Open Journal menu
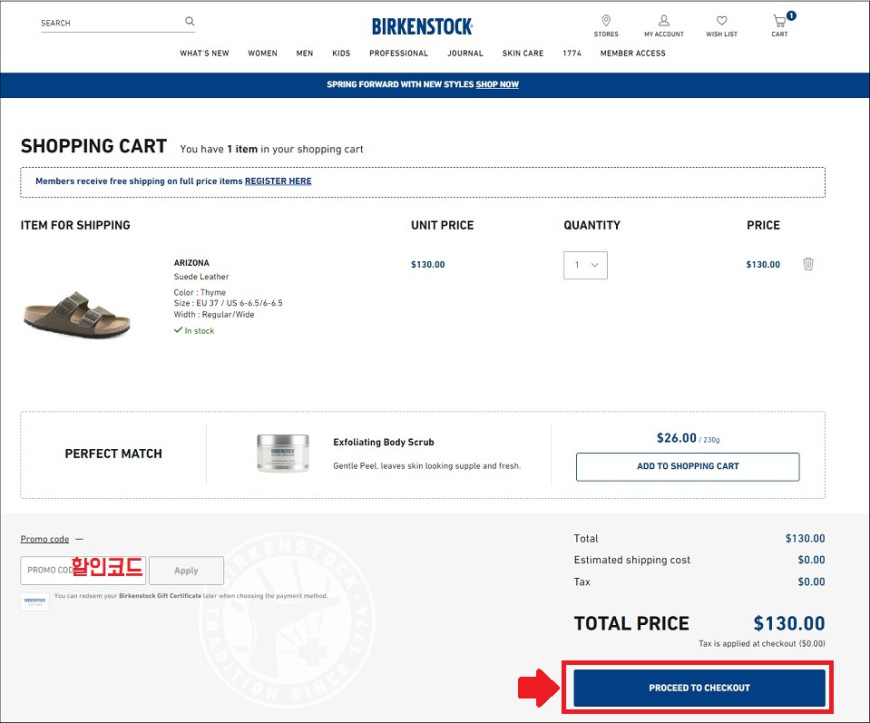Viewport: 870px width, 723px height. point(465,53)
